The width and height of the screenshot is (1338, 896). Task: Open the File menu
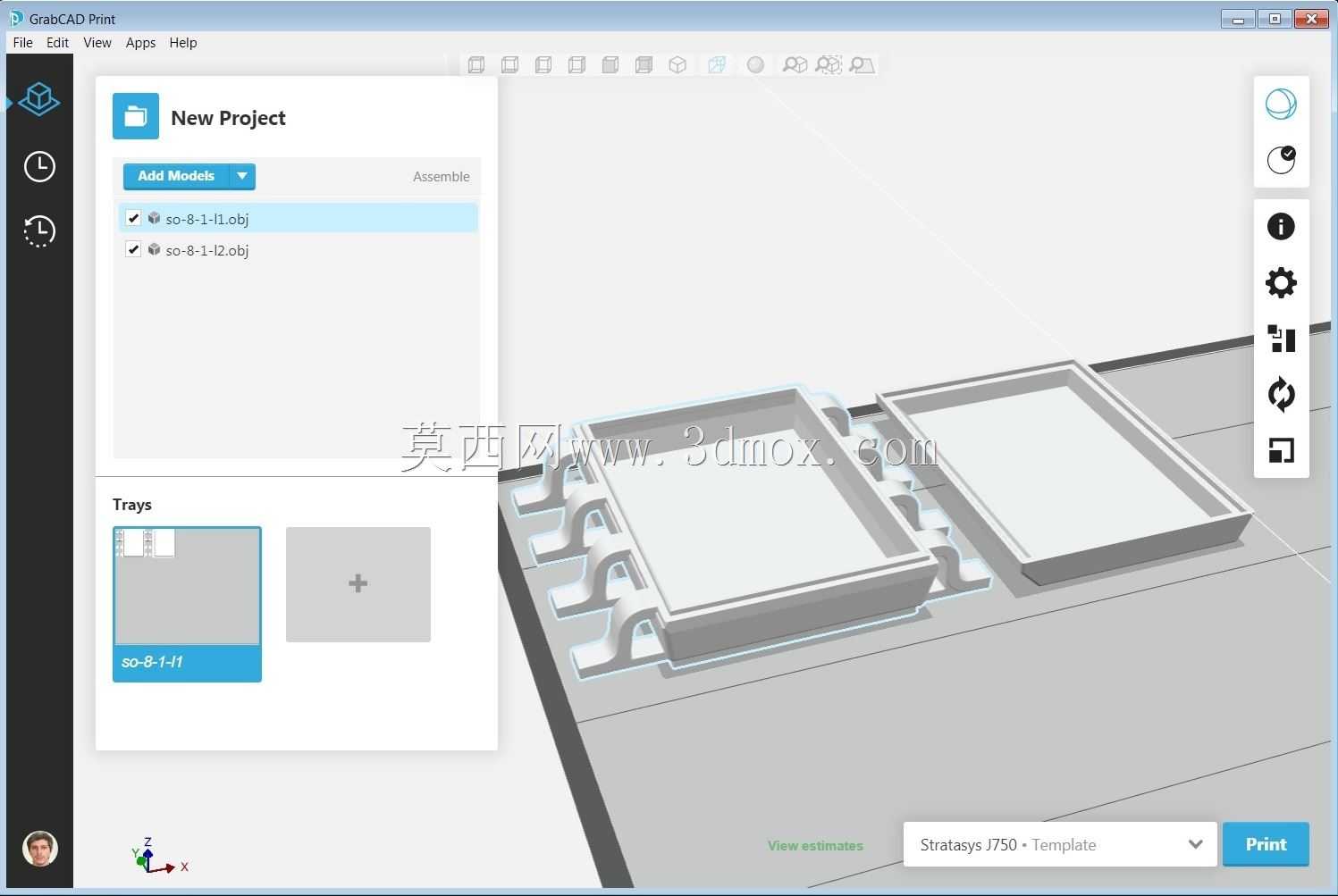pos(22,42)
